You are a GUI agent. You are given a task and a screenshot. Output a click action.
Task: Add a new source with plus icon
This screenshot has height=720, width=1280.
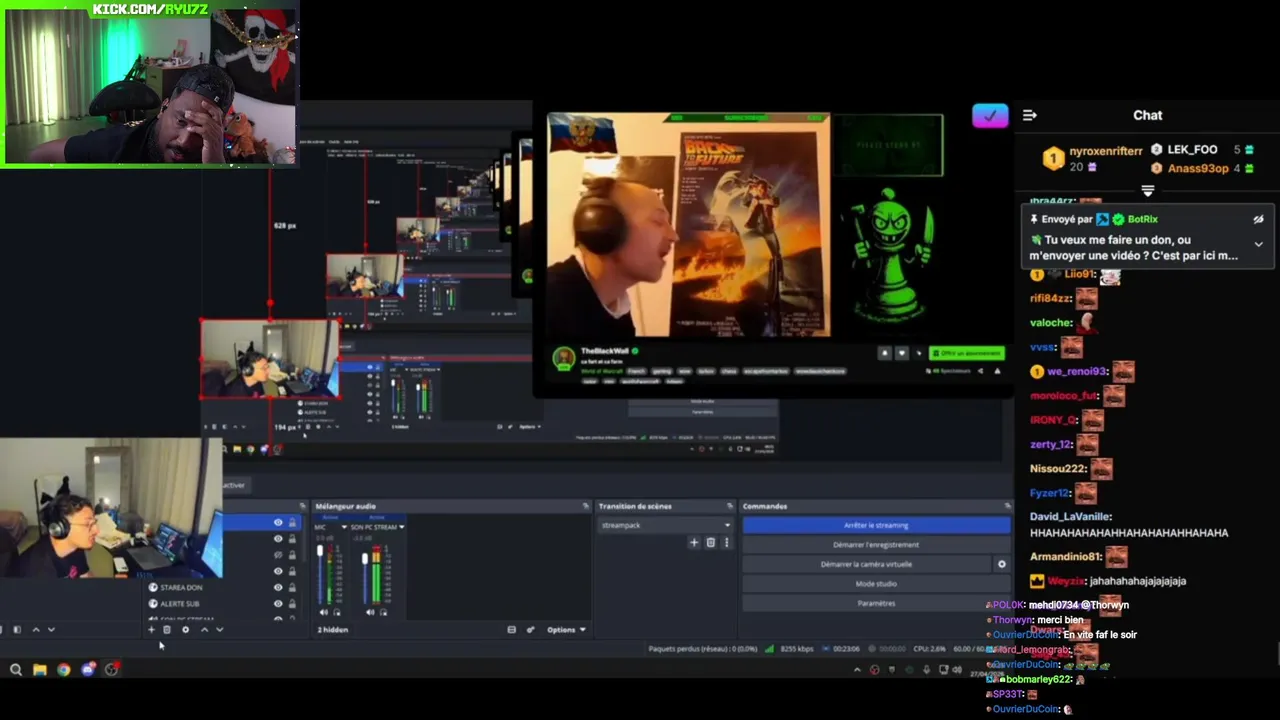(x=151, y=630)
